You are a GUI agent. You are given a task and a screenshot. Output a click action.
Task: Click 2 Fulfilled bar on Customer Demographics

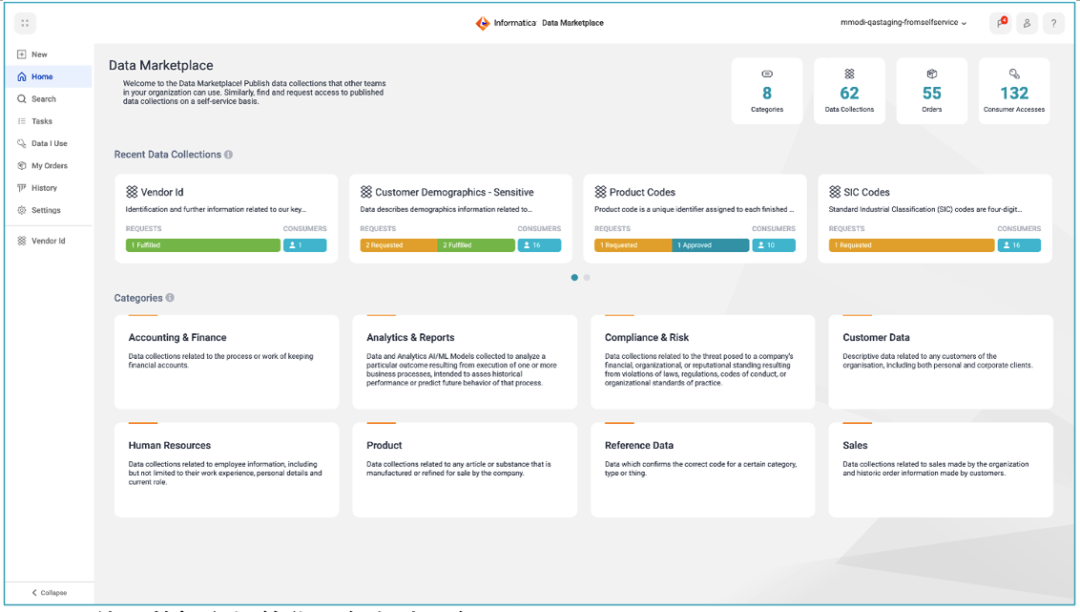(x=476, y=245)
